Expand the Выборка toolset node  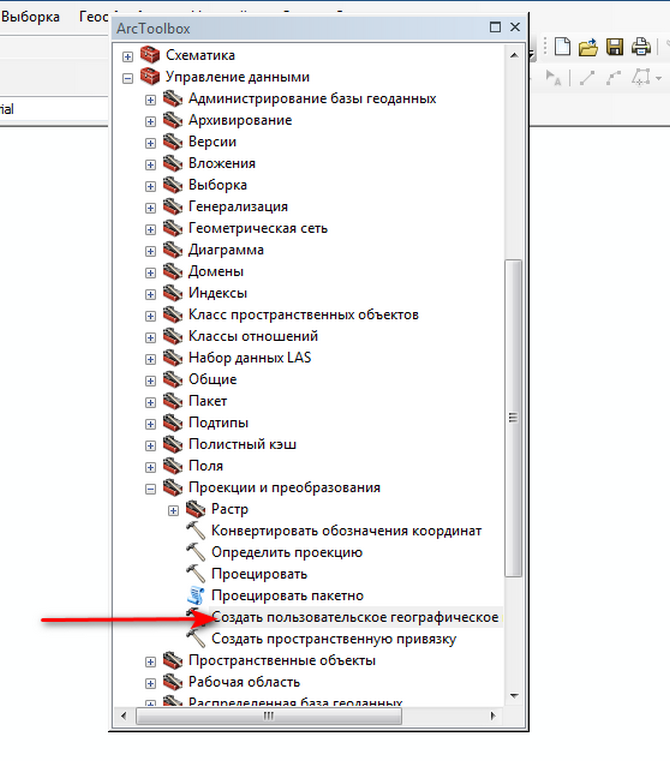151,186
